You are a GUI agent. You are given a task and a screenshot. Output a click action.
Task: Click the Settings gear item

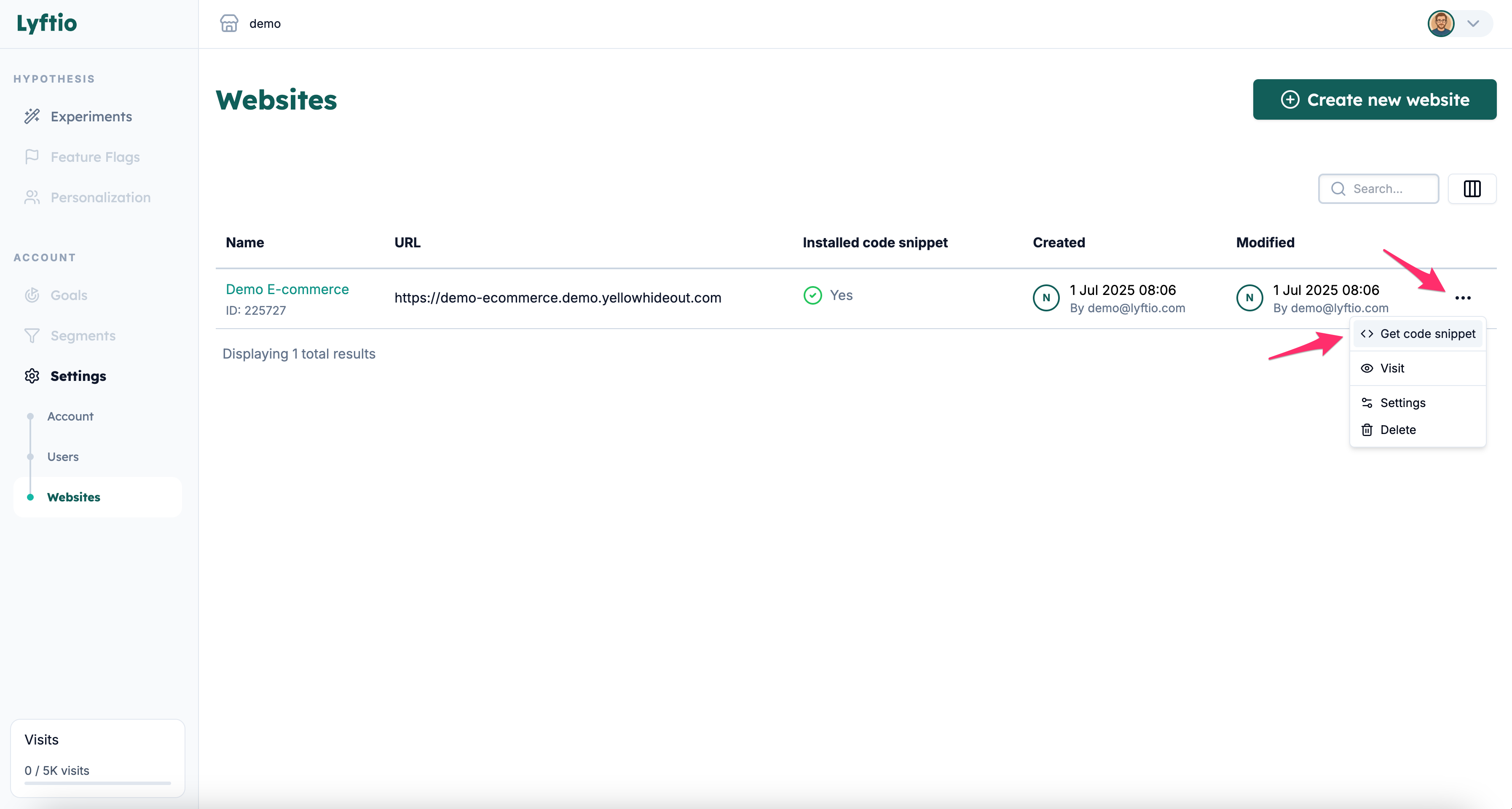click(78, 376)
